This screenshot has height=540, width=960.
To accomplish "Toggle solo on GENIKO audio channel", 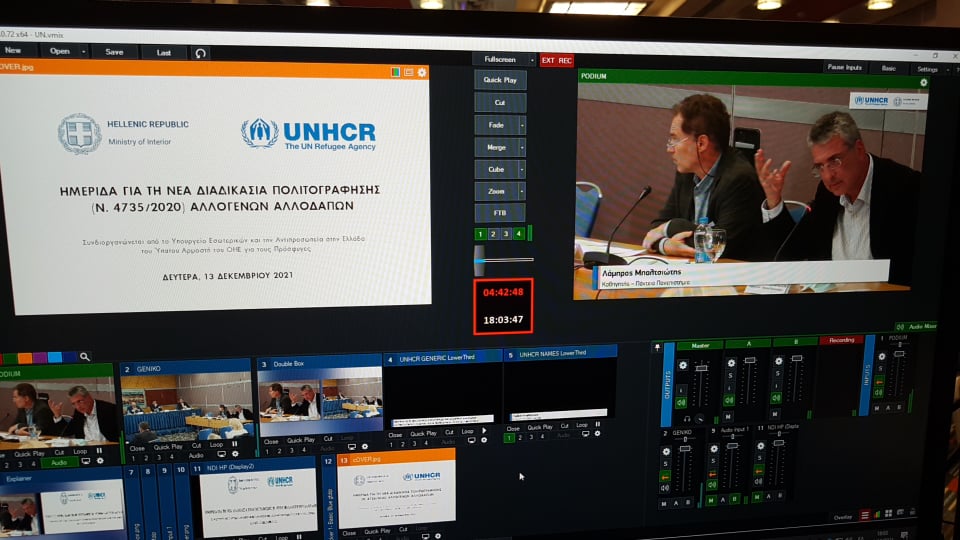I will point(665,463).
